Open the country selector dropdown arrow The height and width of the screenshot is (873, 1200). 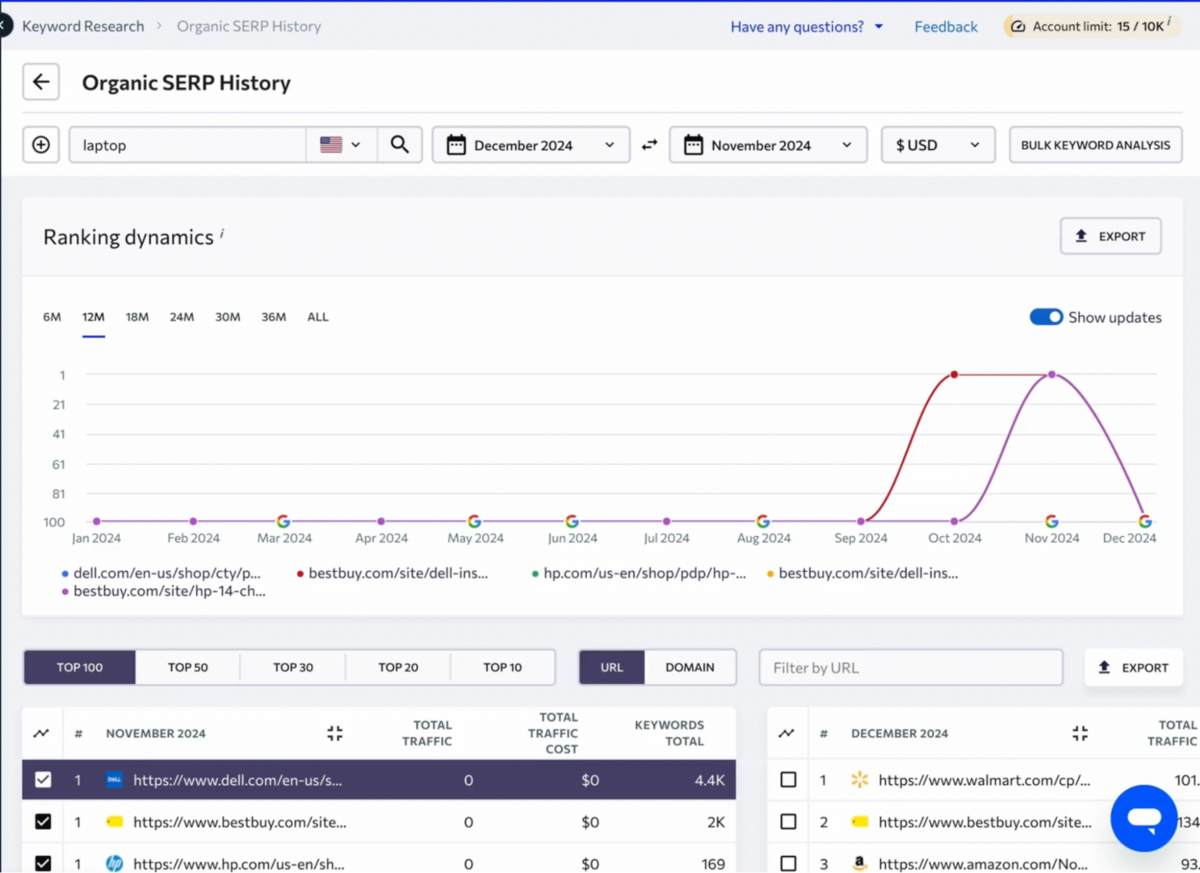355,145
